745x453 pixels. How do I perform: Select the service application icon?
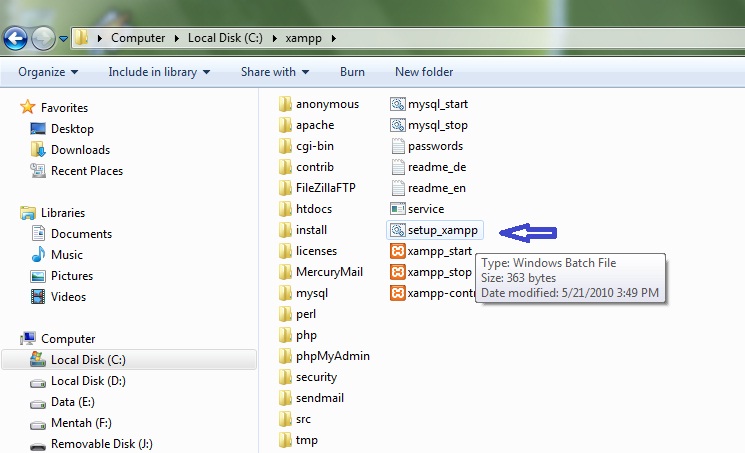coord(397,209)
